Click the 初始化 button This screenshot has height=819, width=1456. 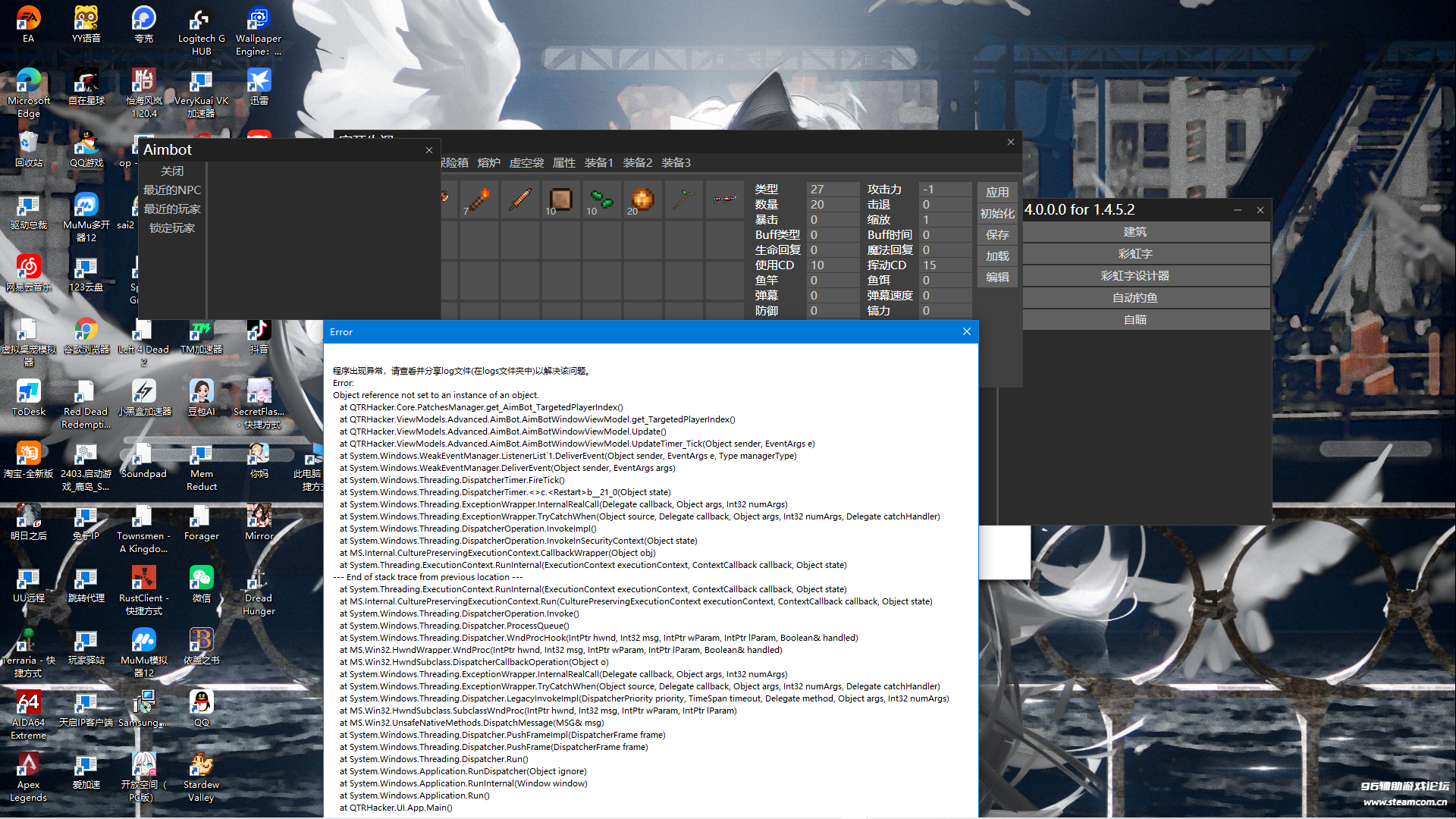coord(997,213)
